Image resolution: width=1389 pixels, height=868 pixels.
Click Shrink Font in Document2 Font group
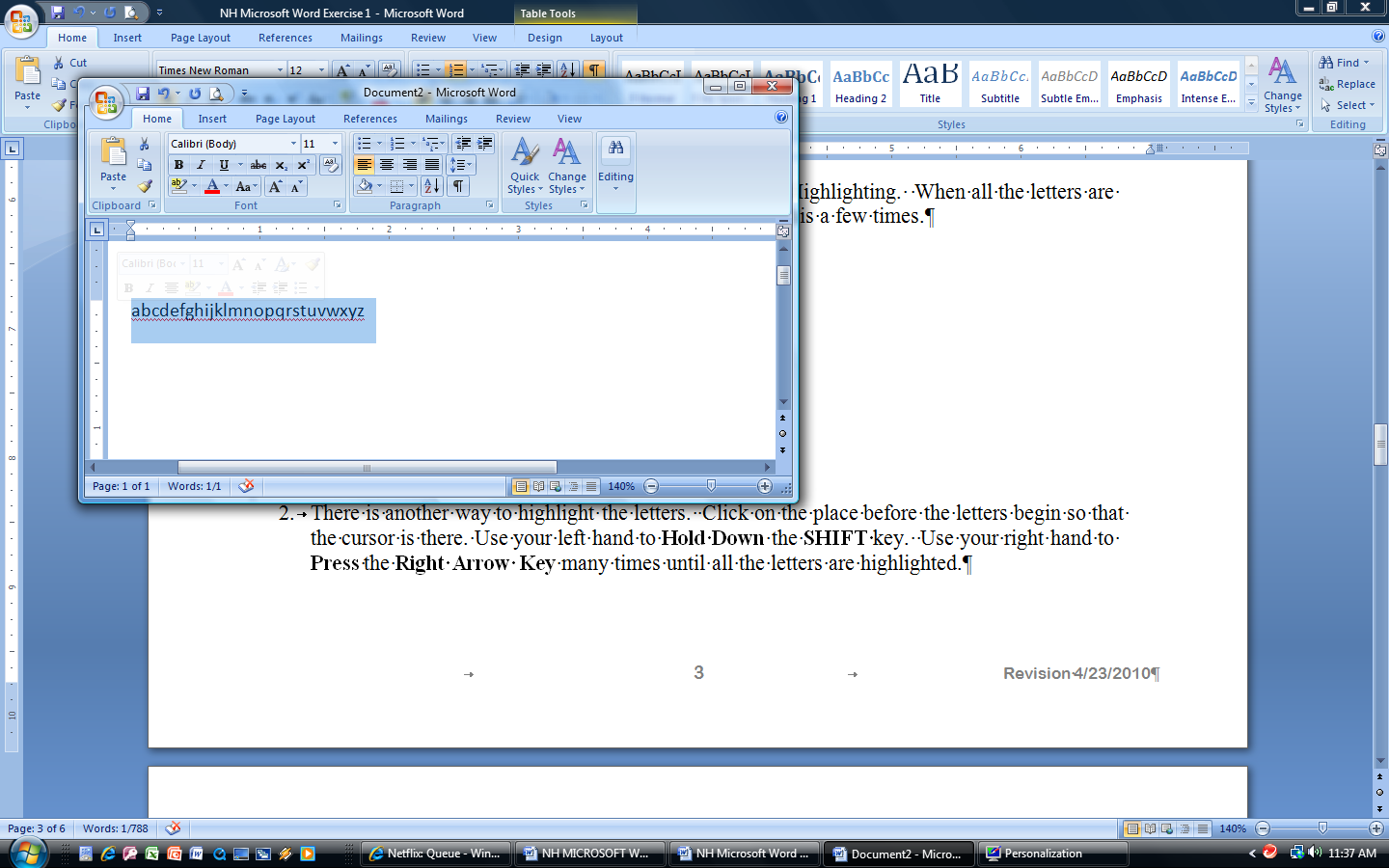(x=296, y=186)
